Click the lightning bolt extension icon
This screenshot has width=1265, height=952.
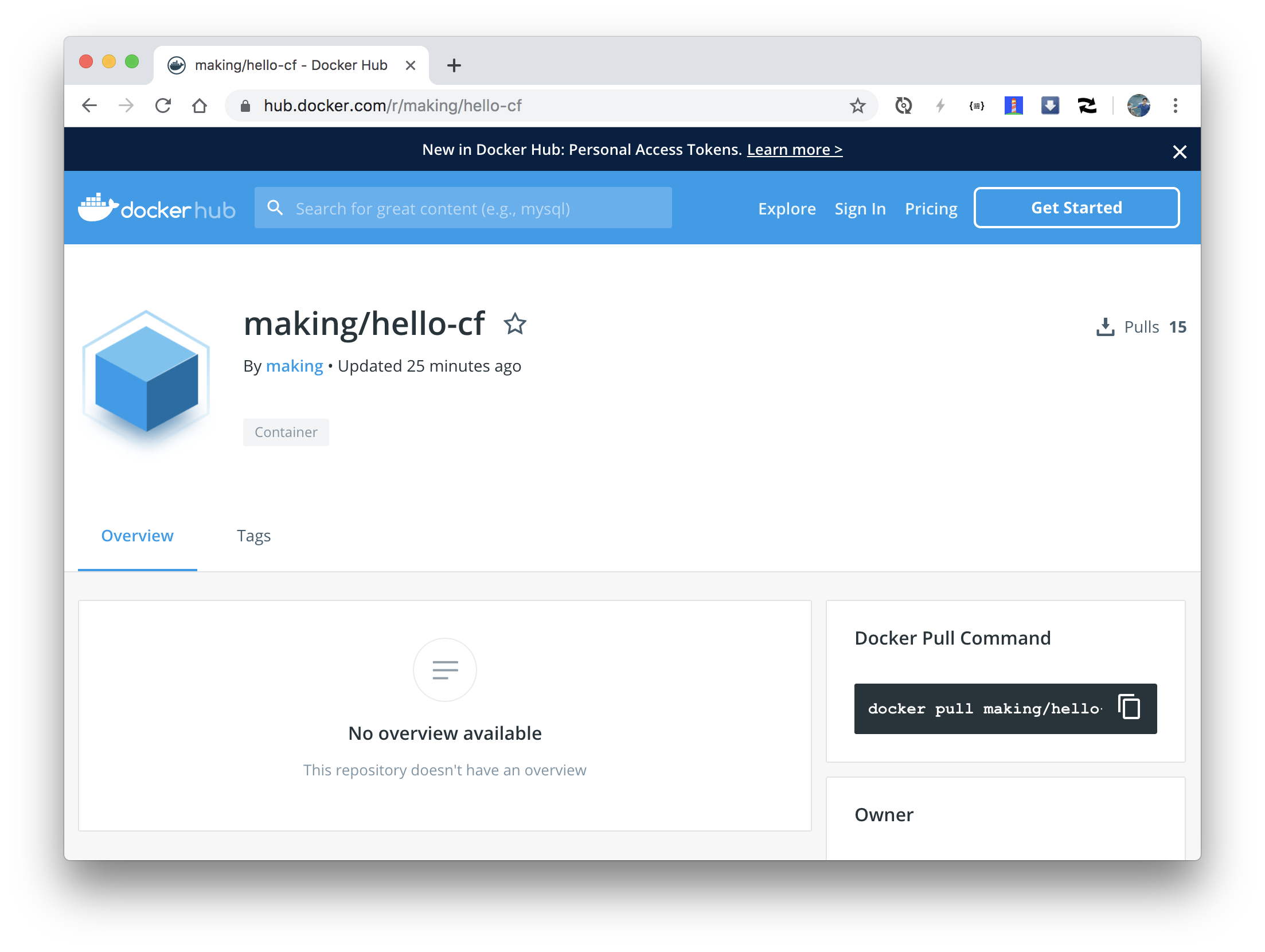point(940,106)
